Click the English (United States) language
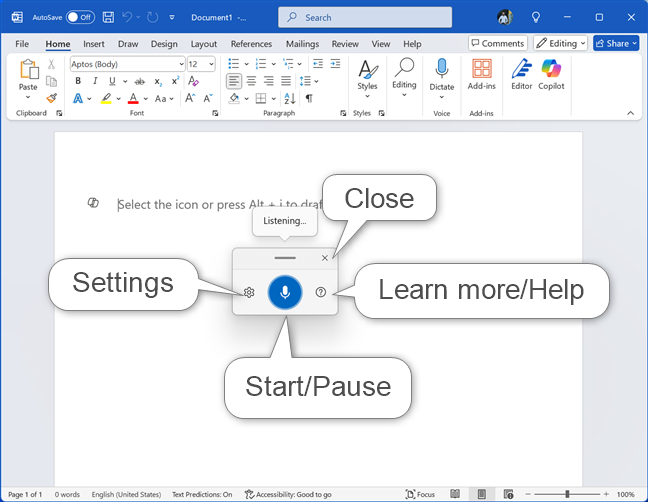The image size is (648, 502). click(126, 494)
